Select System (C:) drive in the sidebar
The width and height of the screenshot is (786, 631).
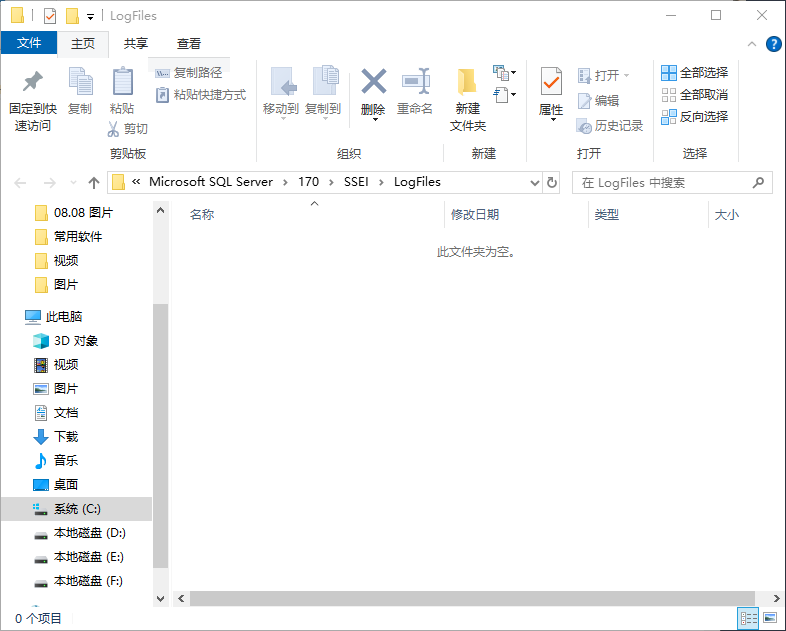(x=76, y=509)
